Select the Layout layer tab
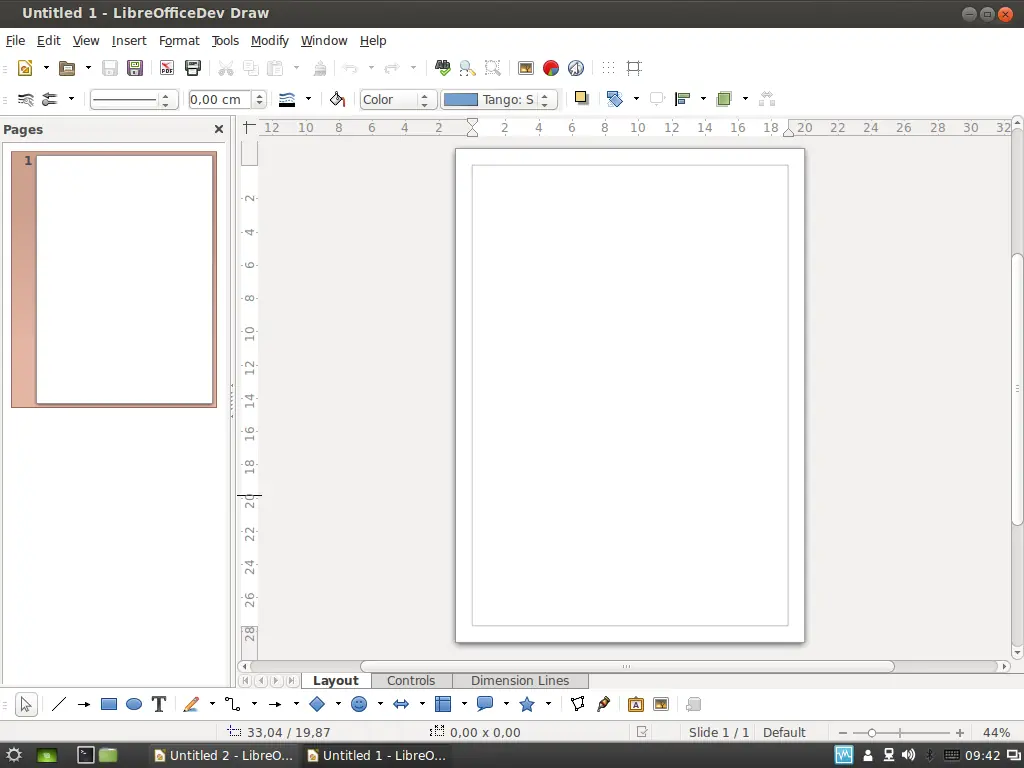 (336, 680)
